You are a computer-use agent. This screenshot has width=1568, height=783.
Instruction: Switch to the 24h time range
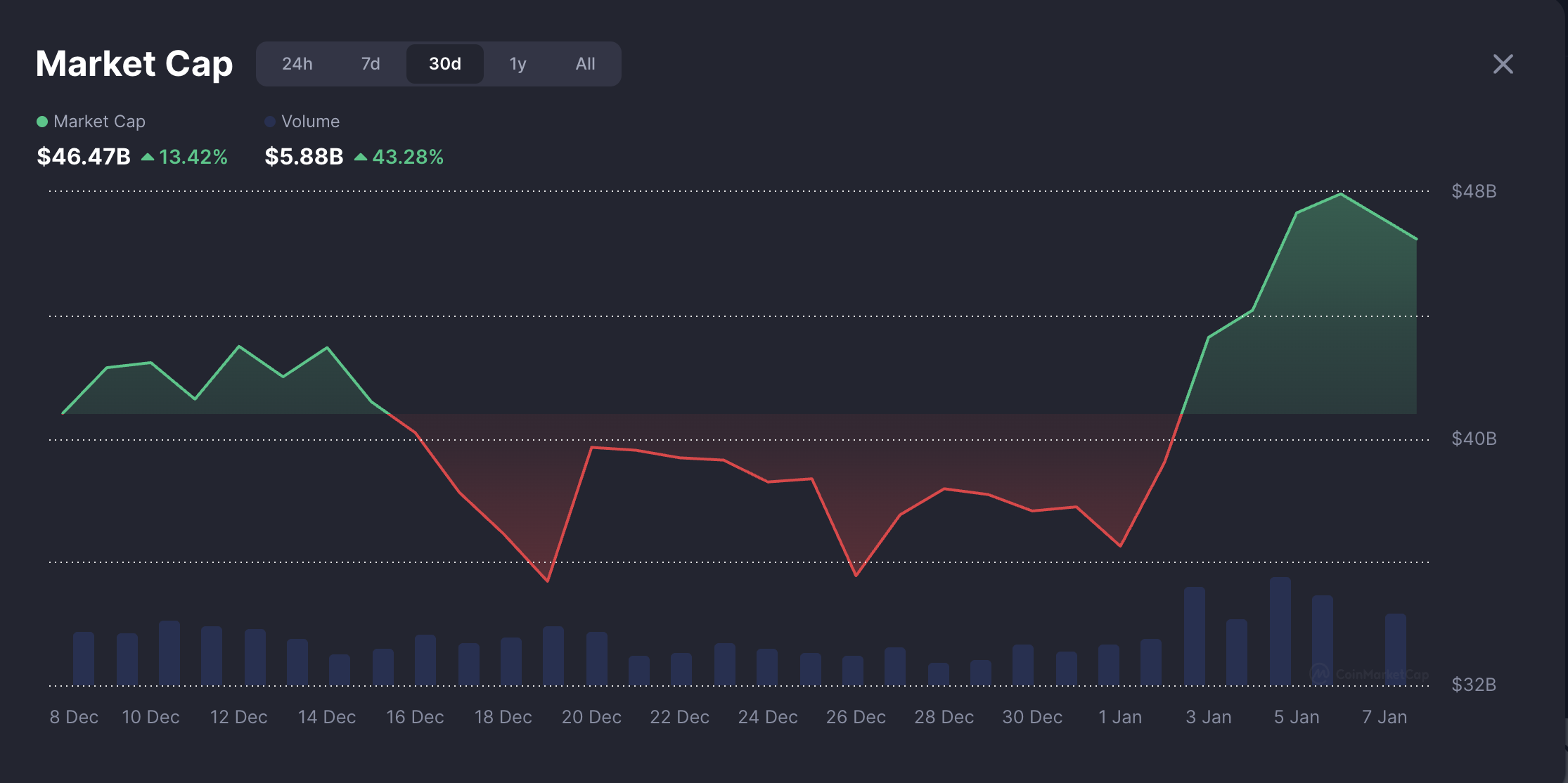[297, 64]
